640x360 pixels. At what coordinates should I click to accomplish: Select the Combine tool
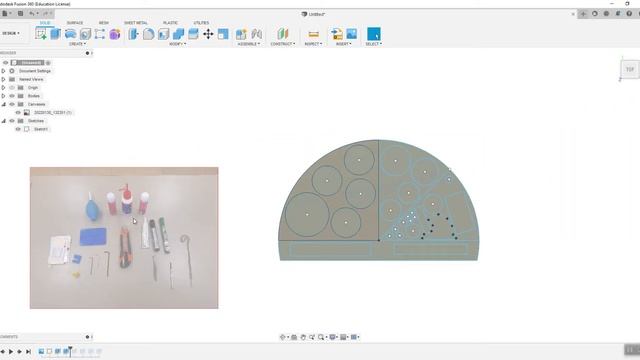[x=178, y=34]
